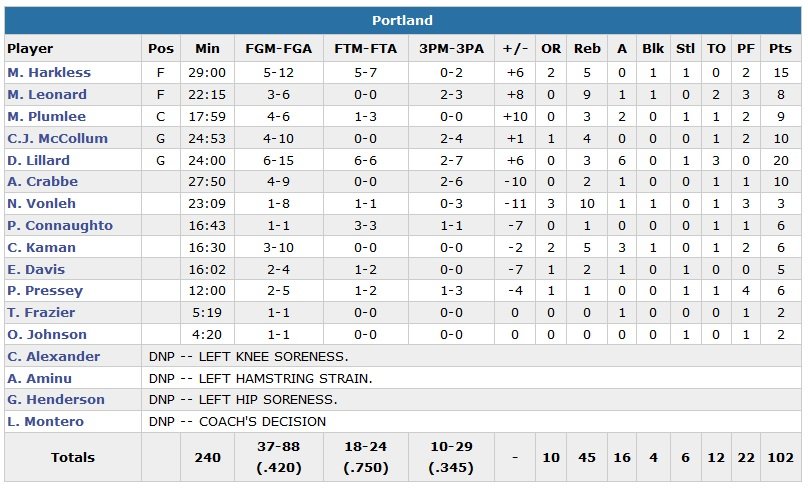This screenshot has width=808, height=488.
Task: Open A. Aminu player link
Action: pyautogui.click(x=40, y=379)
